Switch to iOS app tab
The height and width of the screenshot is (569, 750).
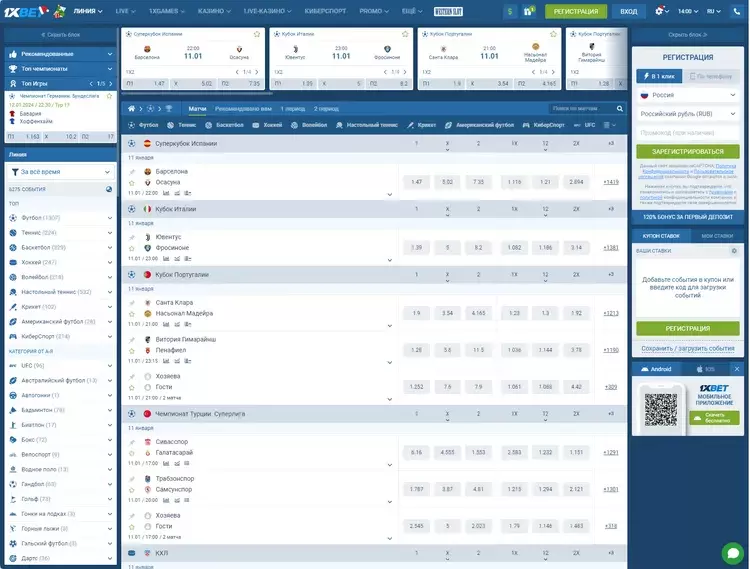point(706,369)
